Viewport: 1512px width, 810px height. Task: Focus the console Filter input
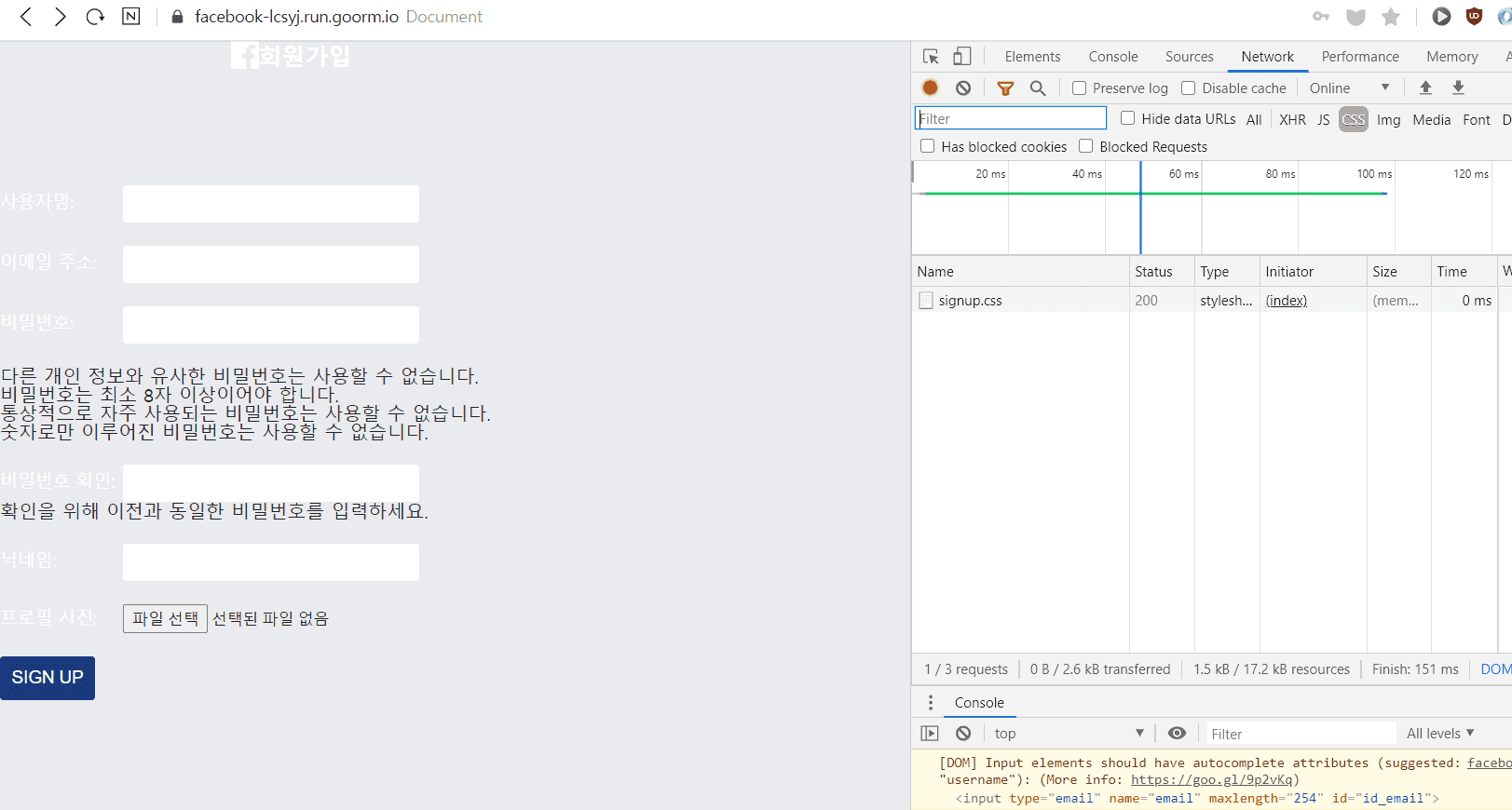[1301, 734]
